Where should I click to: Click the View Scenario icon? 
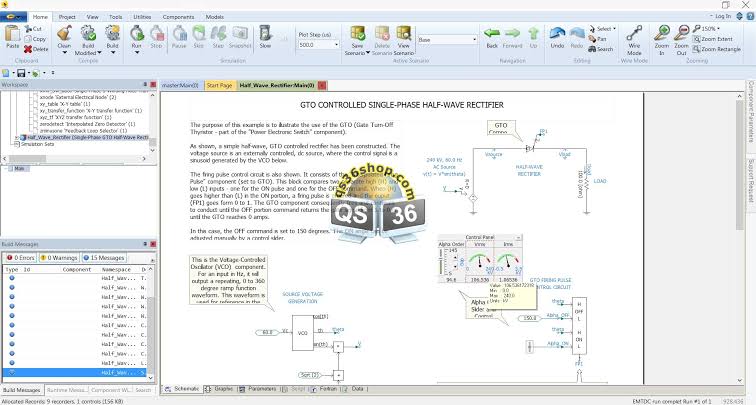coord(404,34)
